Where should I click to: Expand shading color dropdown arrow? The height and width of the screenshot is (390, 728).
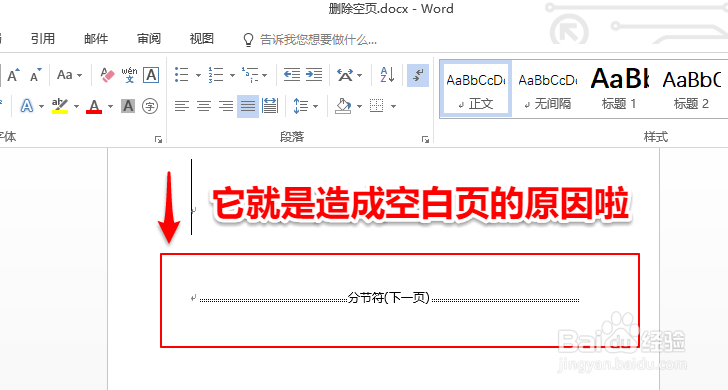point(359,107)
